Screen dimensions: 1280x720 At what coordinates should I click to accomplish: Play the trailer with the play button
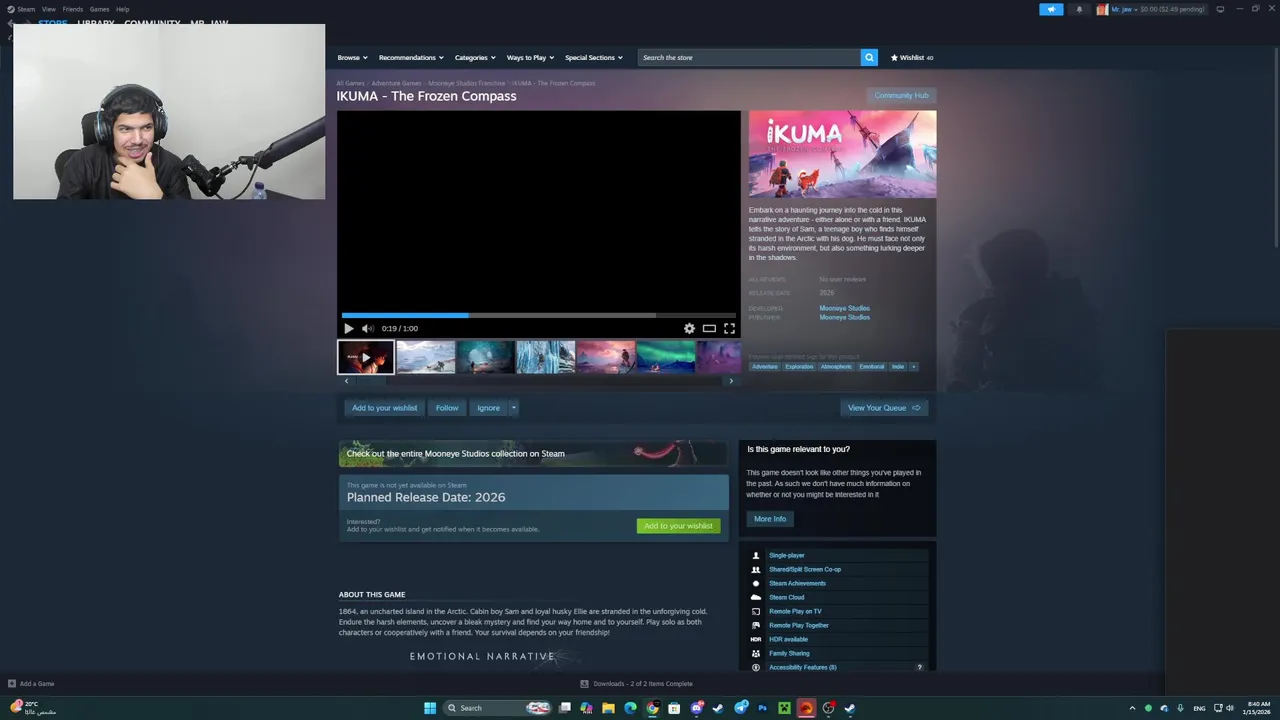348,328
